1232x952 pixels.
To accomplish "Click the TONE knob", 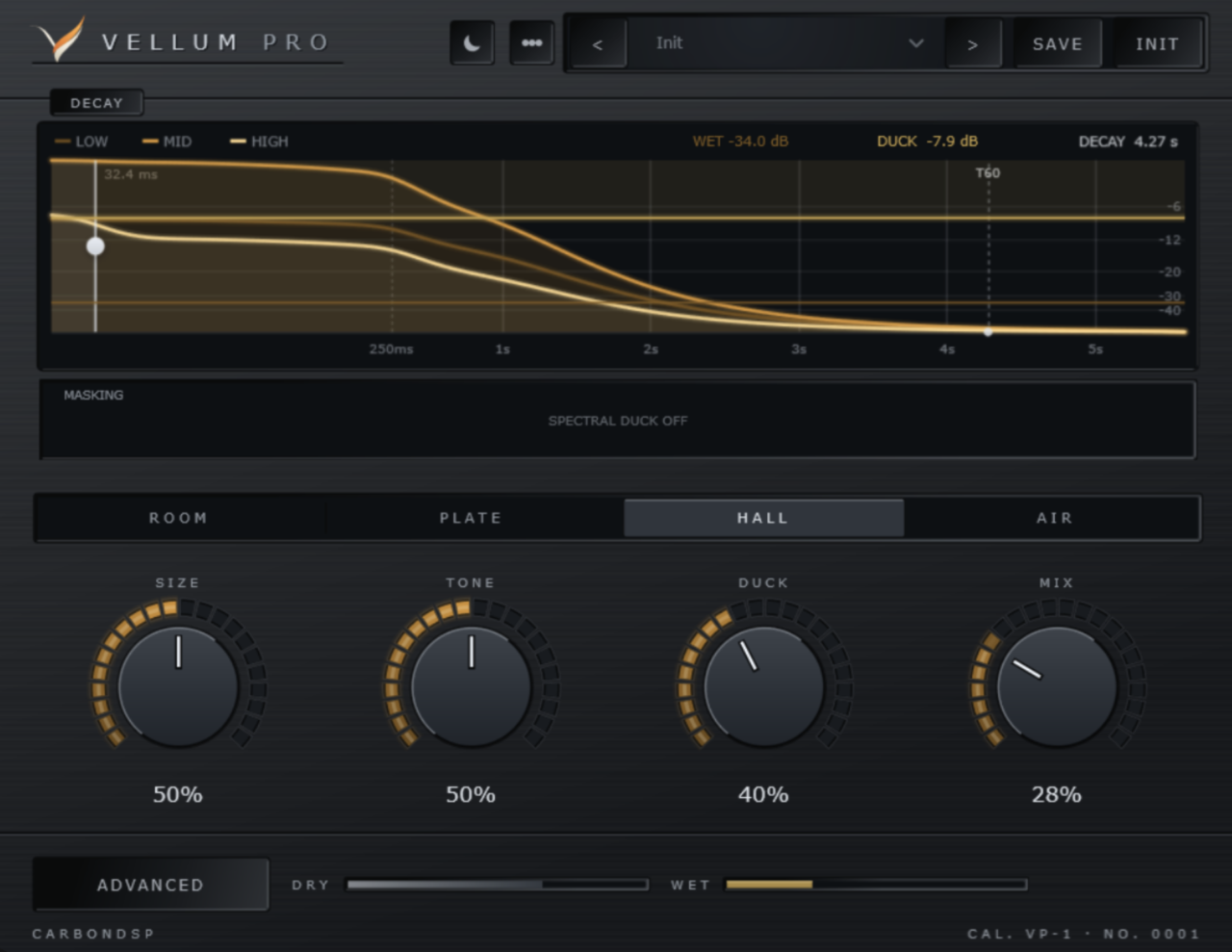I will (471, 687).
